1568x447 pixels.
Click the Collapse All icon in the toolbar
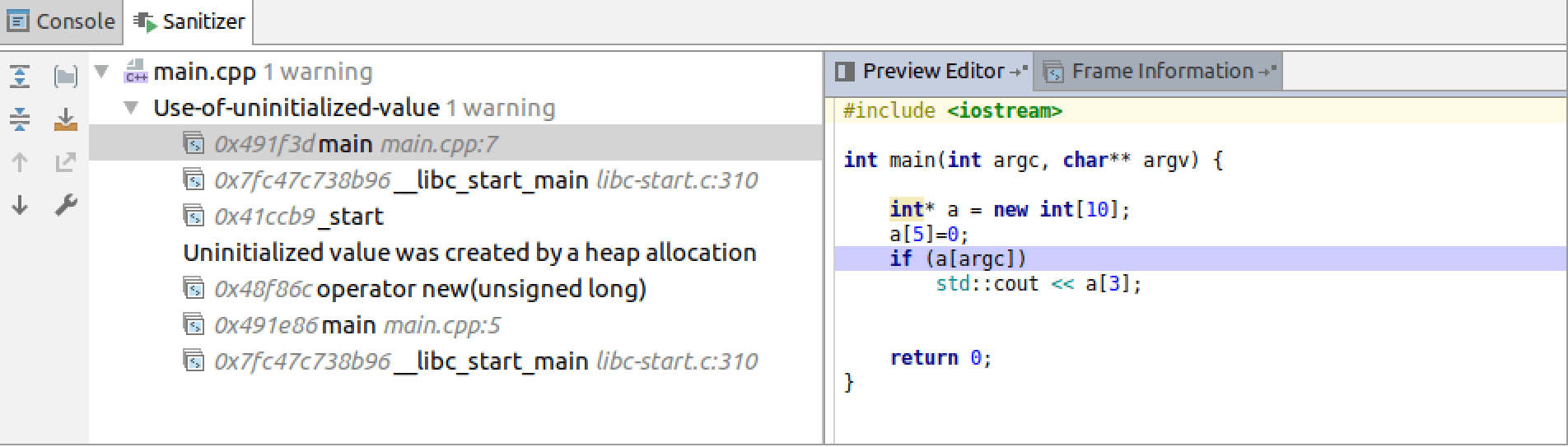pyautogui.click(x=20, y=119)
